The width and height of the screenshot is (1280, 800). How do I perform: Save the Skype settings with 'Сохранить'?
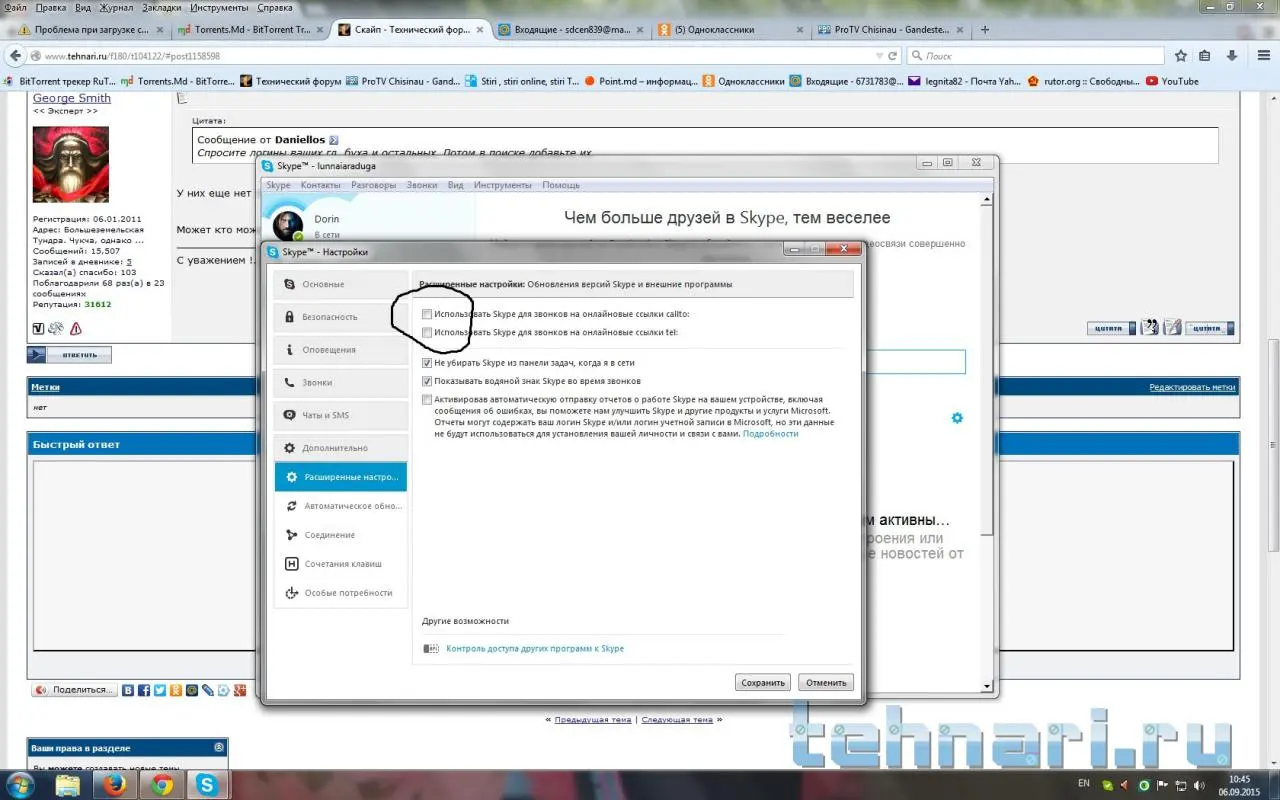pyautogui.click(x=763, y=683)
